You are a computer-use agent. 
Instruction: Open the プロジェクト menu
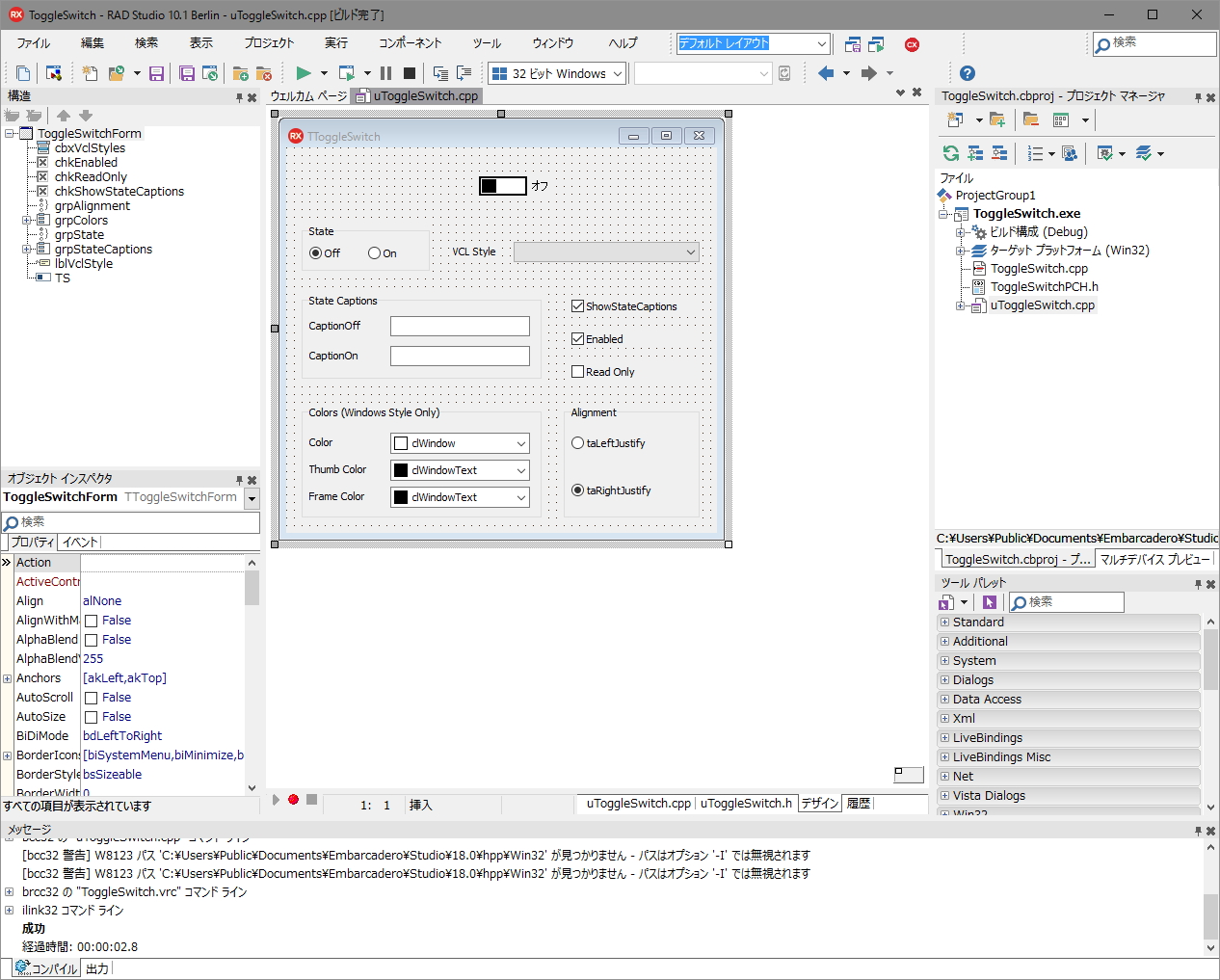click(269, 43)
